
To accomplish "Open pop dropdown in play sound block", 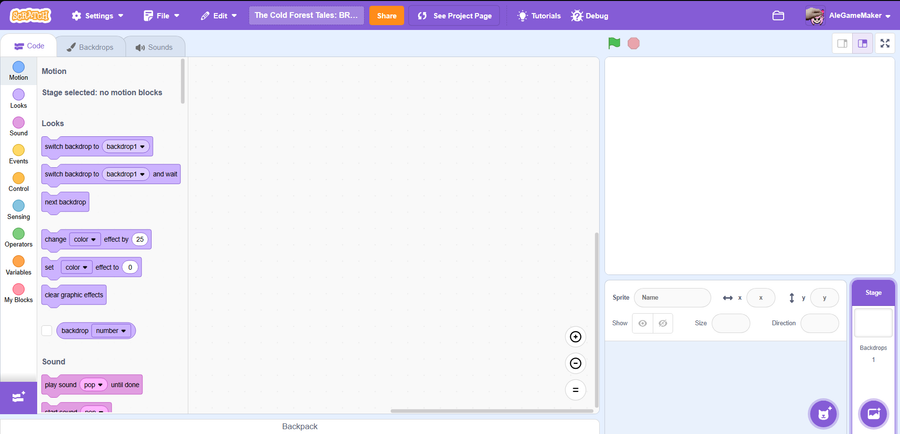I will tap(94, 385).
